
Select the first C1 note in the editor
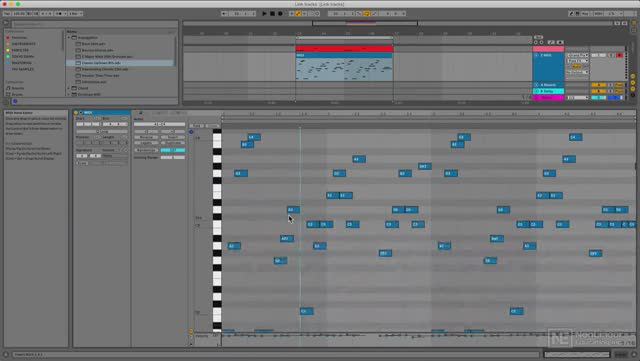(x=307, y=311)
